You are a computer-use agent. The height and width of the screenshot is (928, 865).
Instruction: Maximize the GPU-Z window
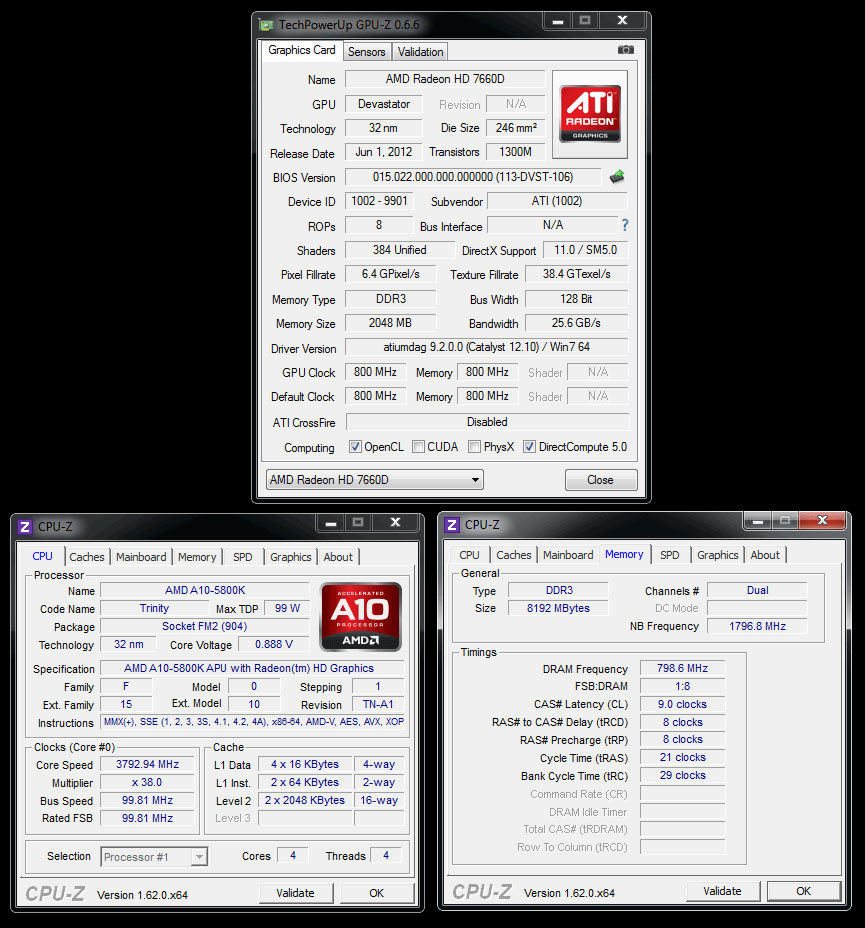[585, 21]
